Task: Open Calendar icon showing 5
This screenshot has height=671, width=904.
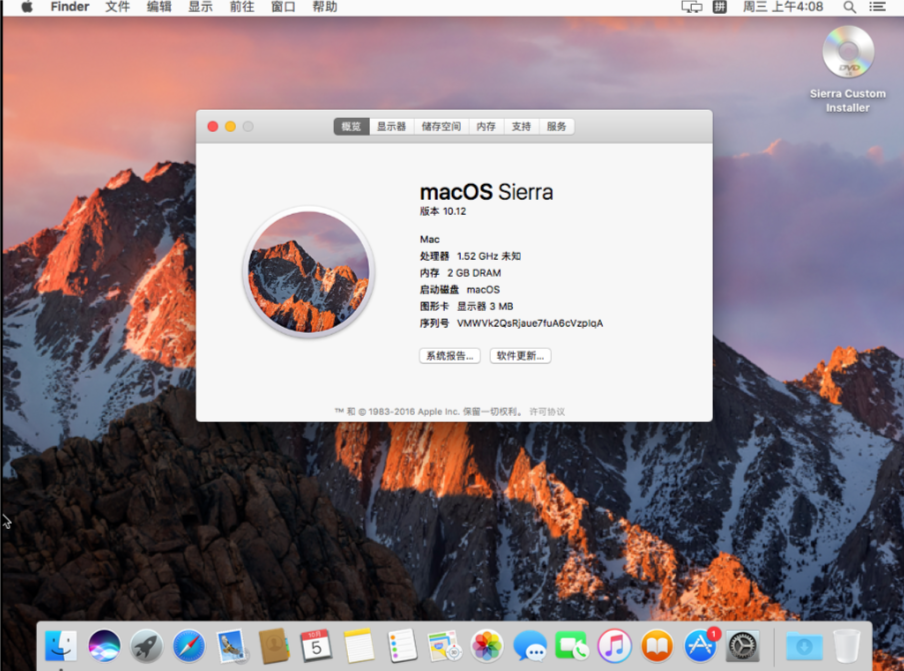Action: pos(316,646)
